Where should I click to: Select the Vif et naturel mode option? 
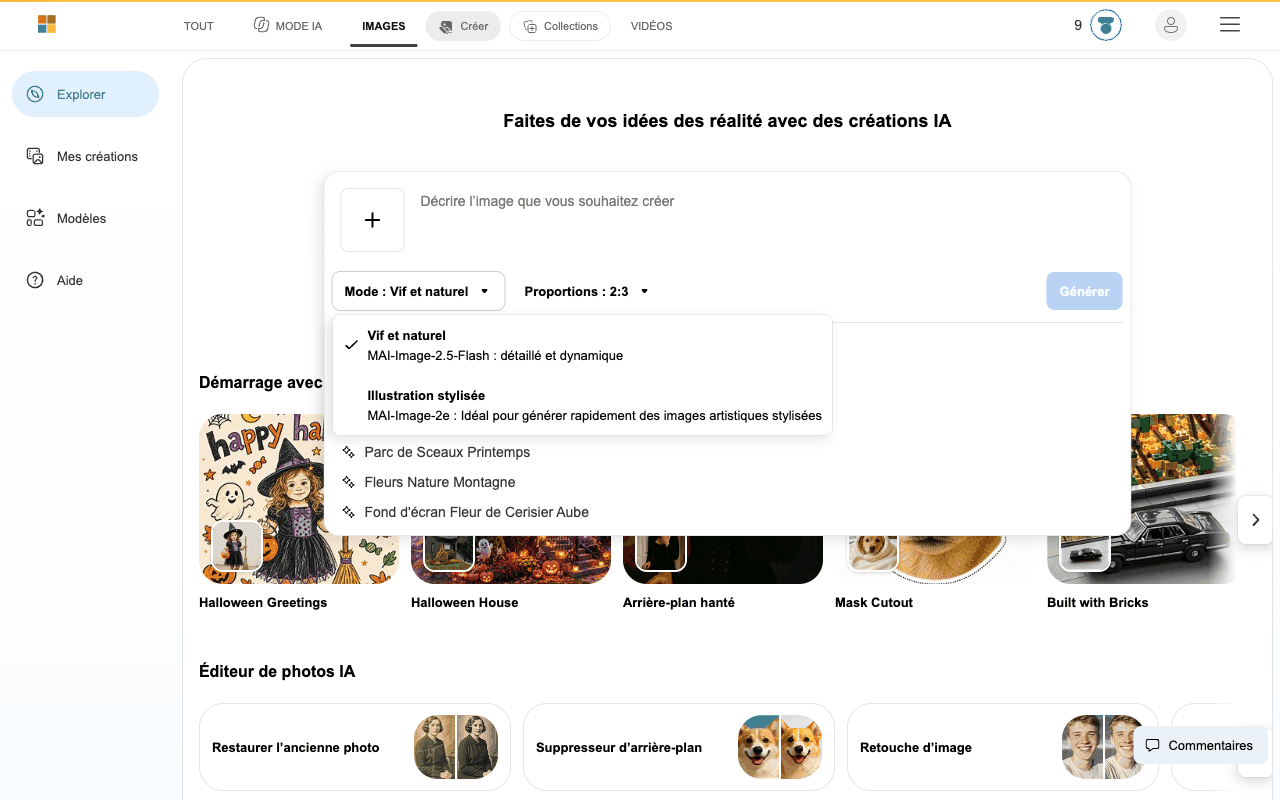tap(582, 345)
